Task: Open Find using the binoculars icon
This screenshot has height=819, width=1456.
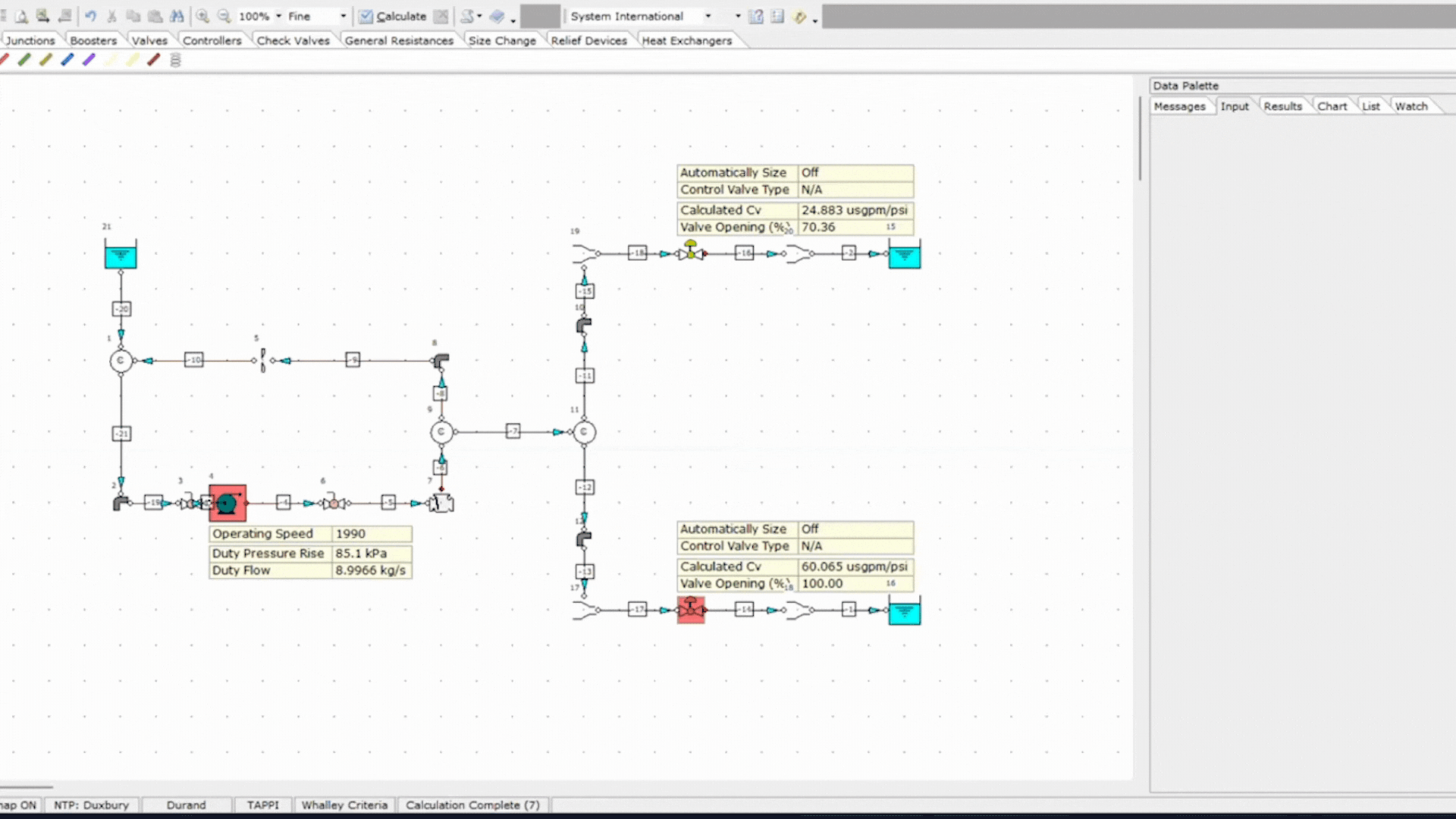Action: 178,16
